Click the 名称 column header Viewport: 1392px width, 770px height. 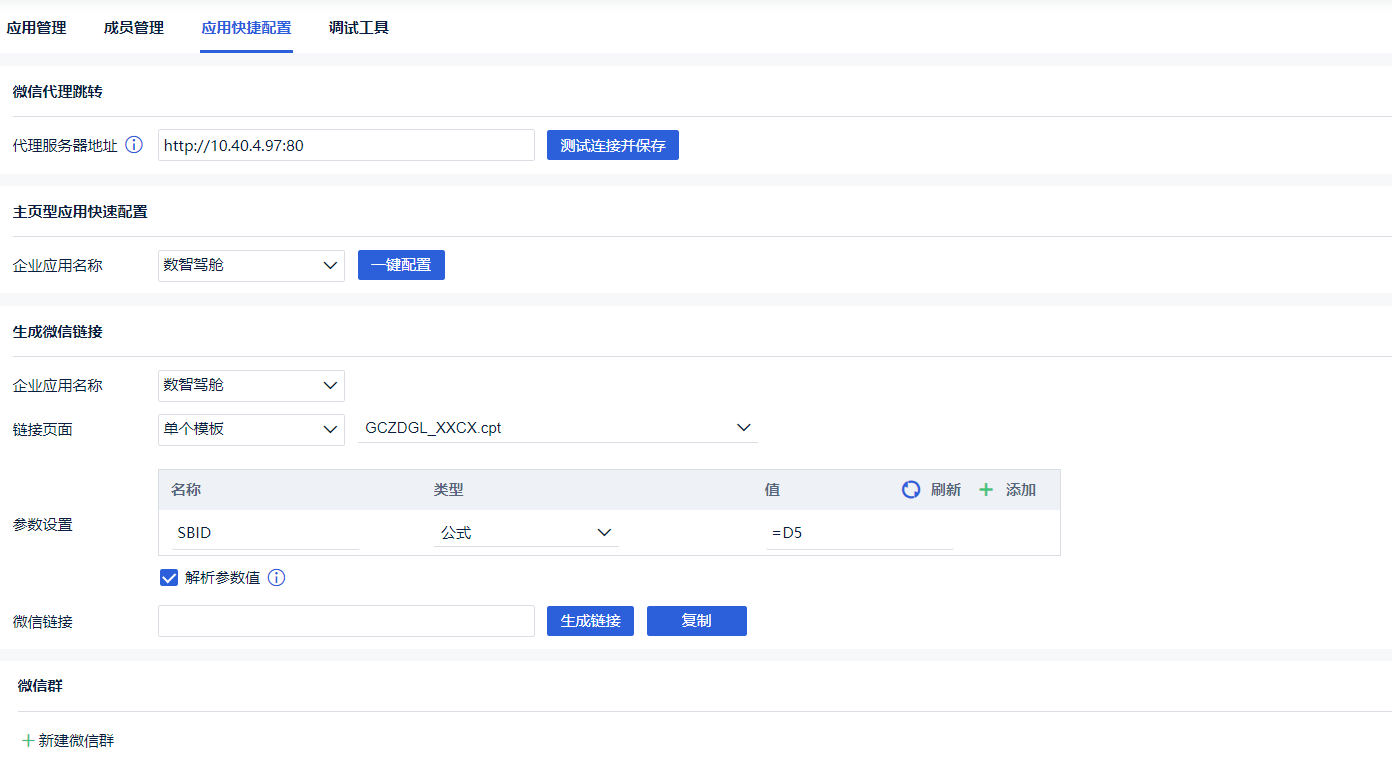click(x=186, y=490)
